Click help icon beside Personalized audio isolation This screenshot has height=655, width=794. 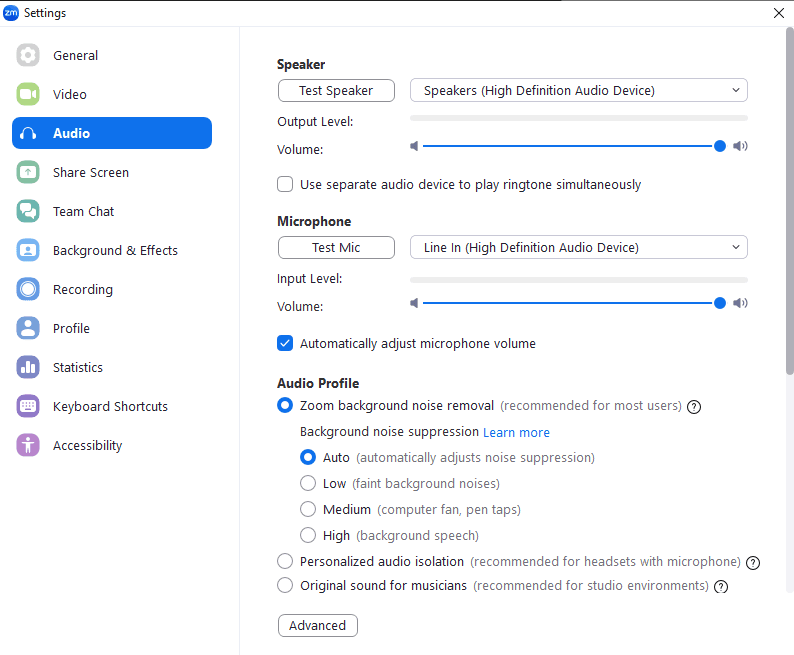754,563
